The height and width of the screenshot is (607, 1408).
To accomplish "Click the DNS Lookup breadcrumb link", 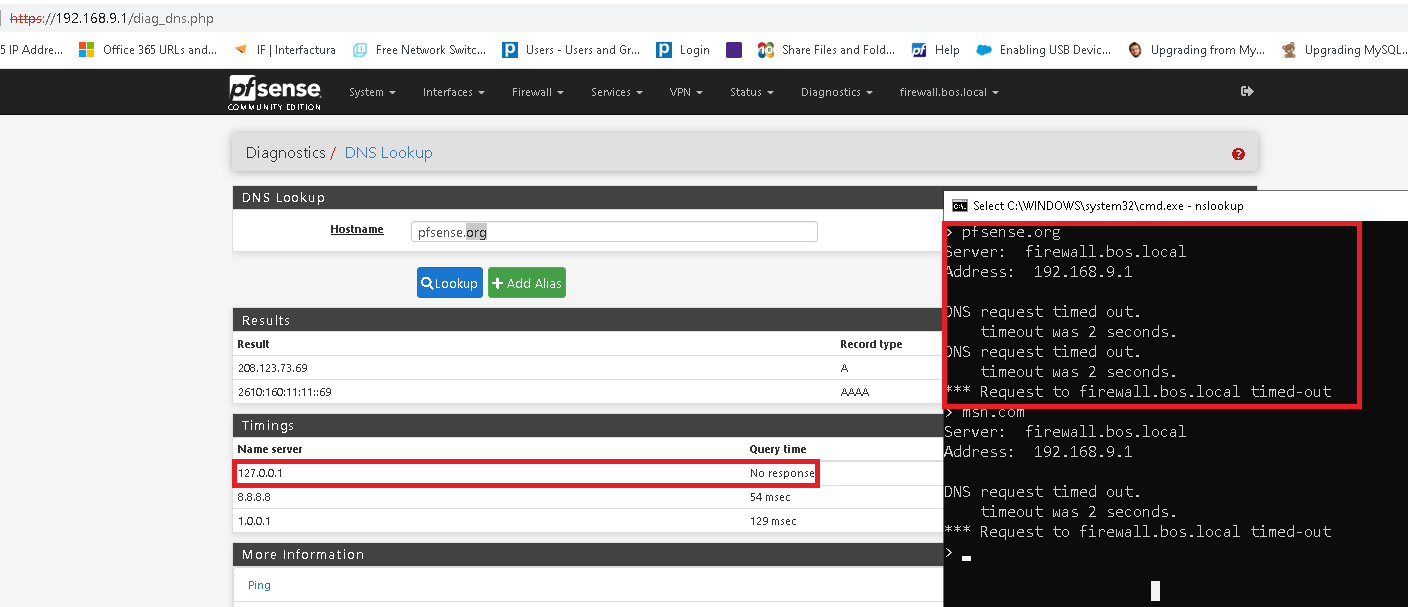I will tap(388, 153).
